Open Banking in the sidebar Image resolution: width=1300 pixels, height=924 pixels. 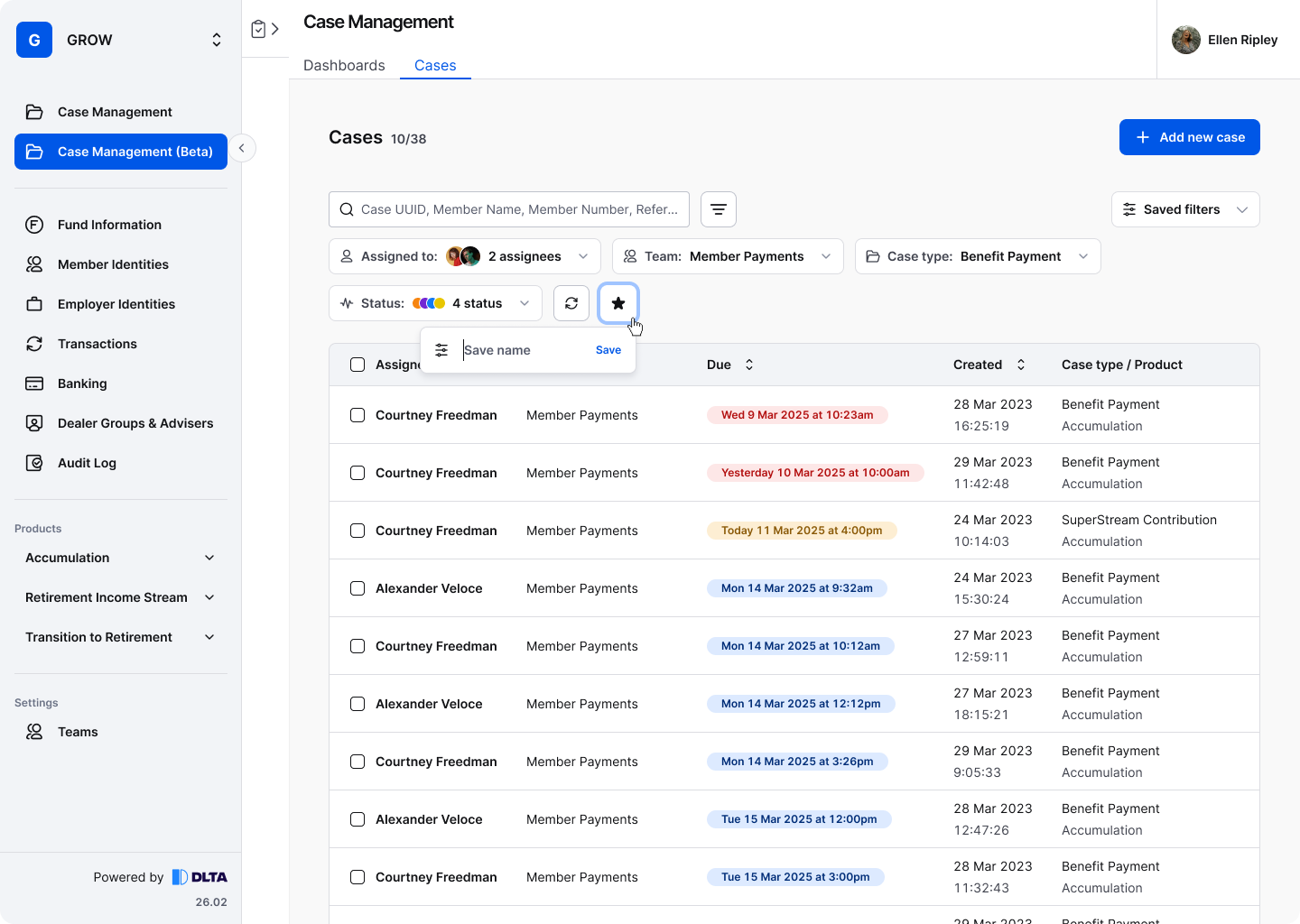coord(82,383)
